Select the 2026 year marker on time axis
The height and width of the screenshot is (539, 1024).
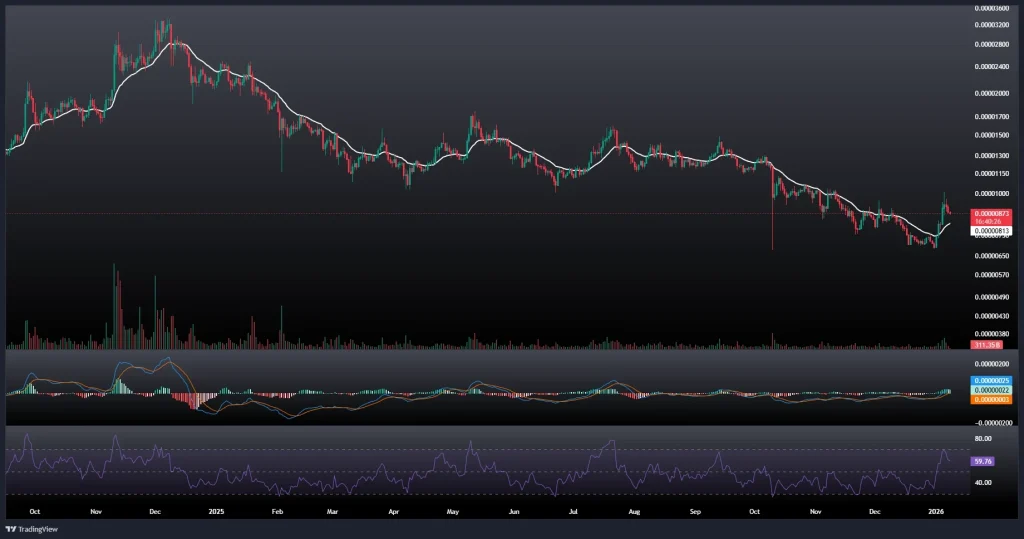point(935,510)
